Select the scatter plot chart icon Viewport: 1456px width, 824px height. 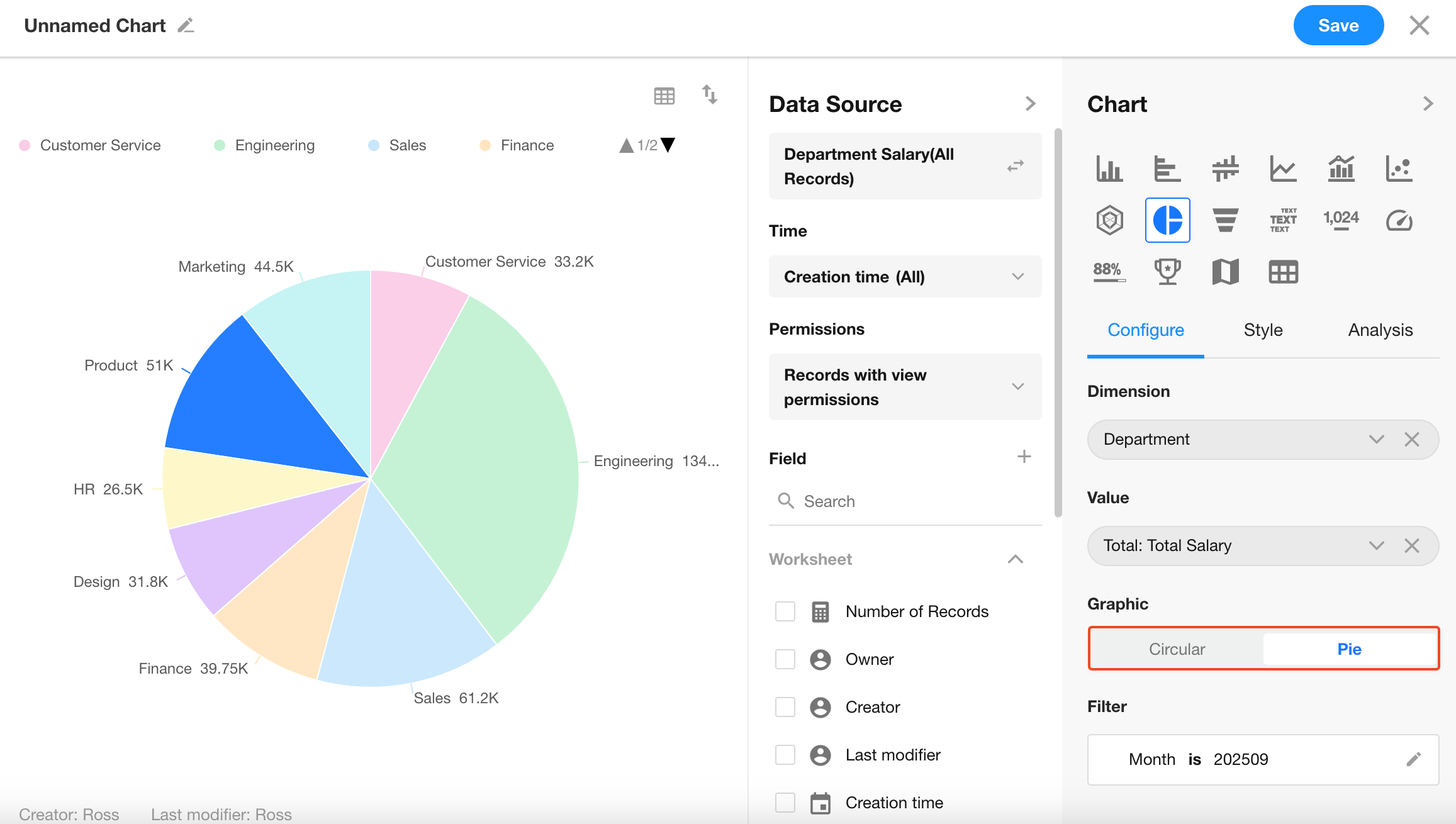pos(1399,169)
